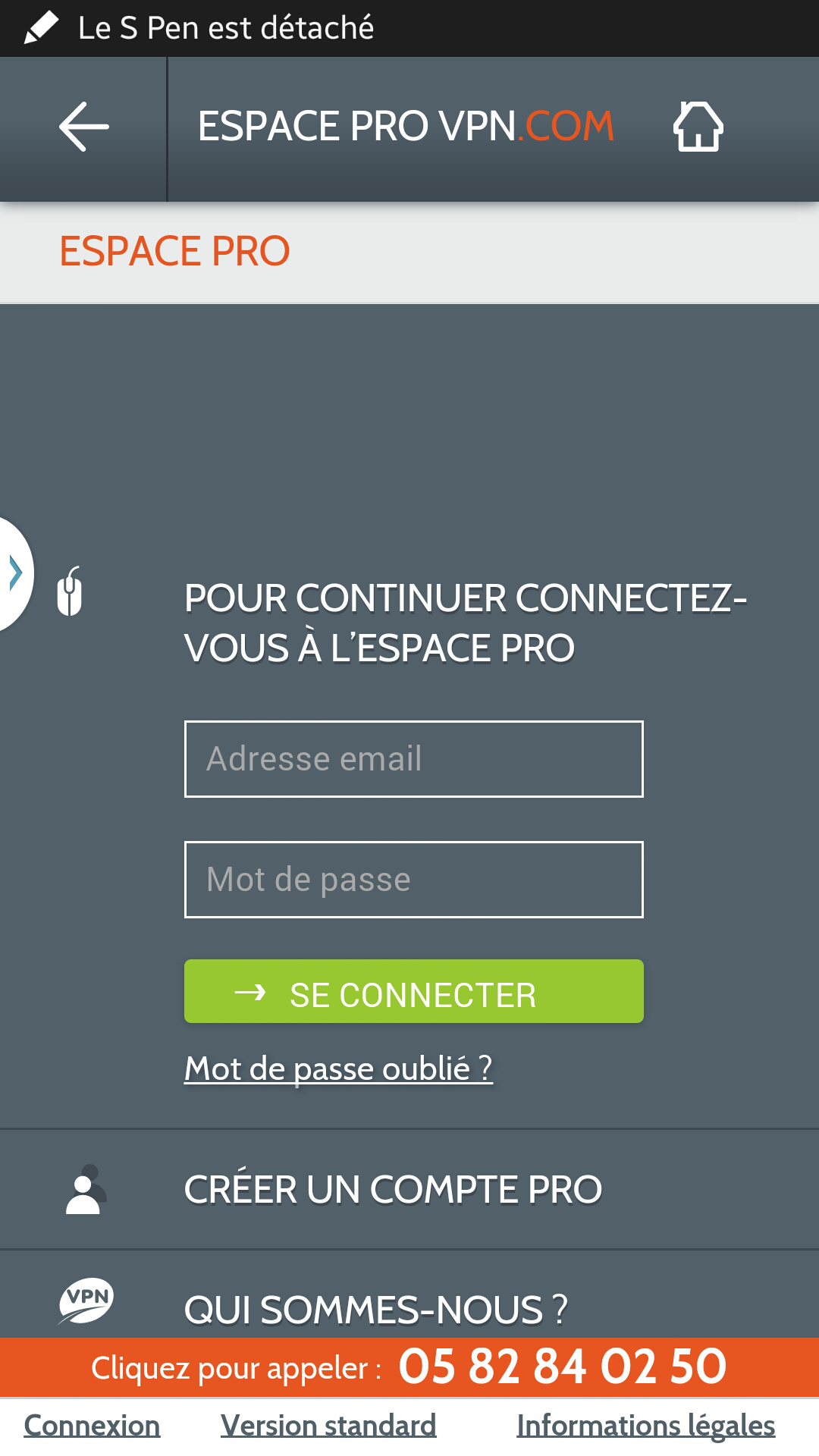The width and height of the screenshot is (819, 1456).
Task: Tap the user icon for pro account
Action: [86, 1190]
